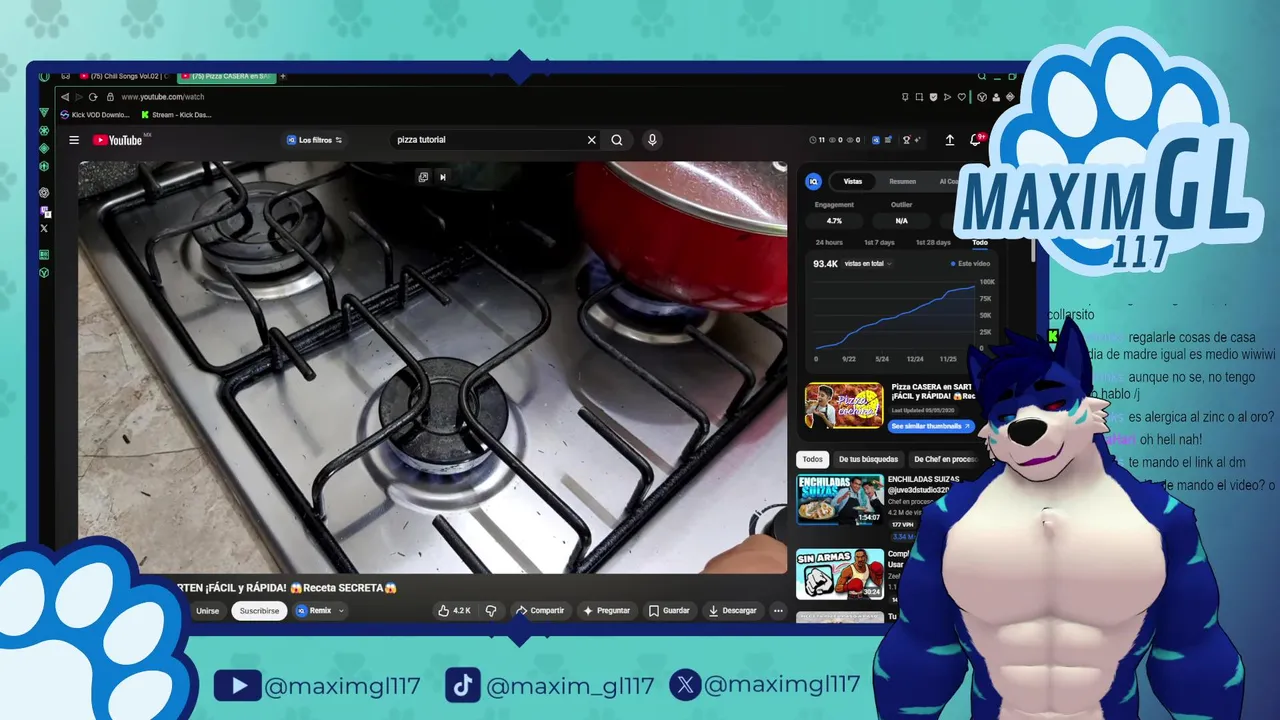Dislike the video with thumbs down
1280x720 pixels.
pyautogui.click(x=491, y=610)
